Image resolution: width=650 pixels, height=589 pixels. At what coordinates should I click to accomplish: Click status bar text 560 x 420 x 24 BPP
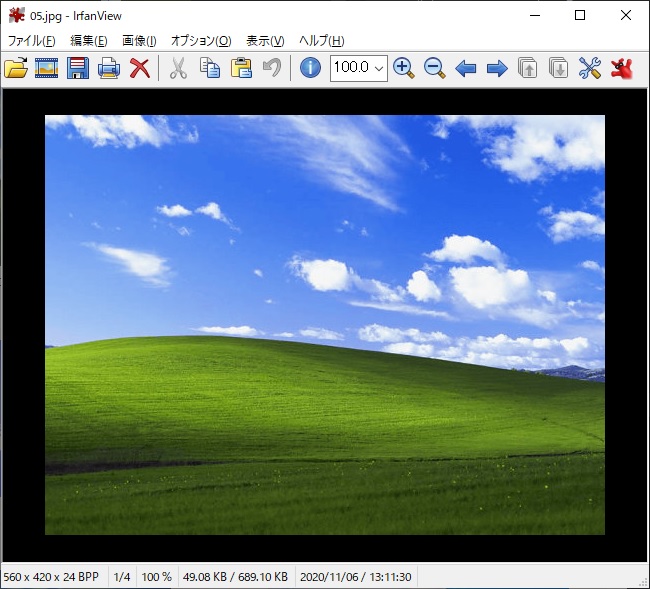(x=51, y=577)
